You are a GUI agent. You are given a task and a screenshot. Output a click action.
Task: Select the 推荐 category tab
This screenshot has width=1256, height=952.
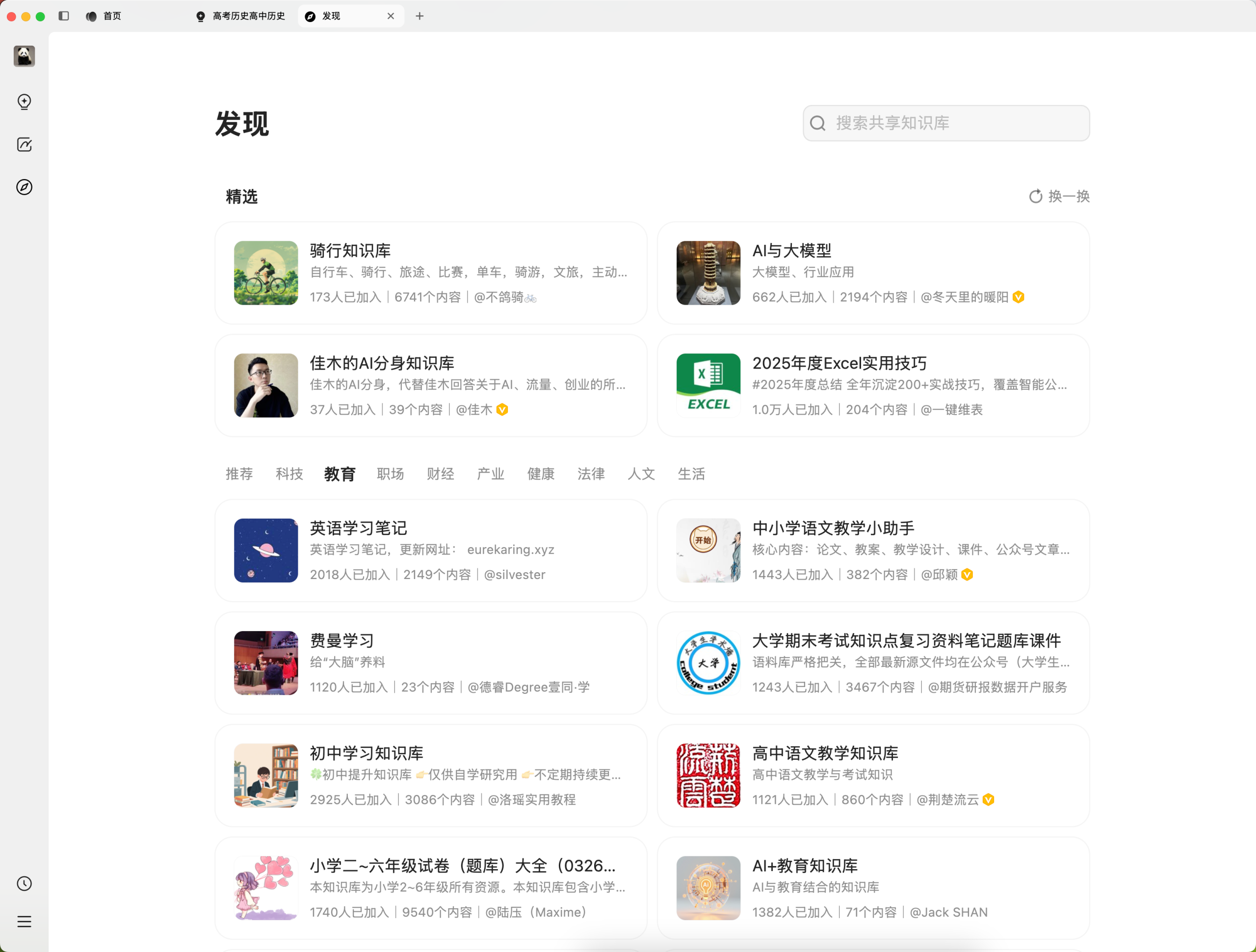tap(239, 474)
